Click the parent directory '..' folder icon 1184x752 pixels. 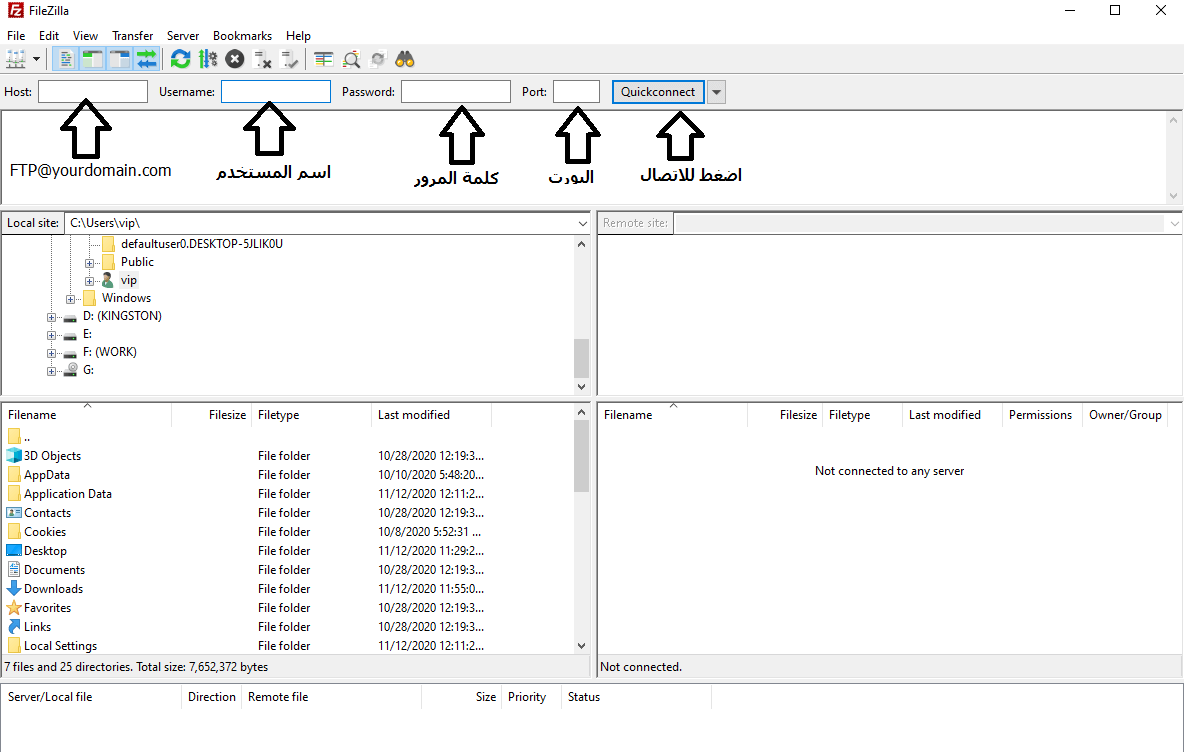click(14, 436)
